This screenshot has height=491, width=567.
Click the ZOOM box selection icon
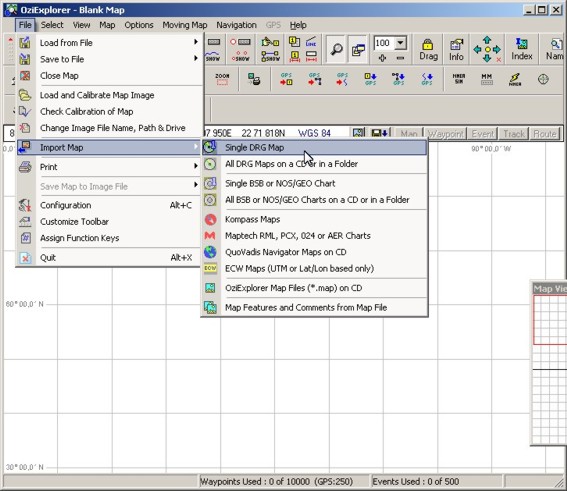222,79
